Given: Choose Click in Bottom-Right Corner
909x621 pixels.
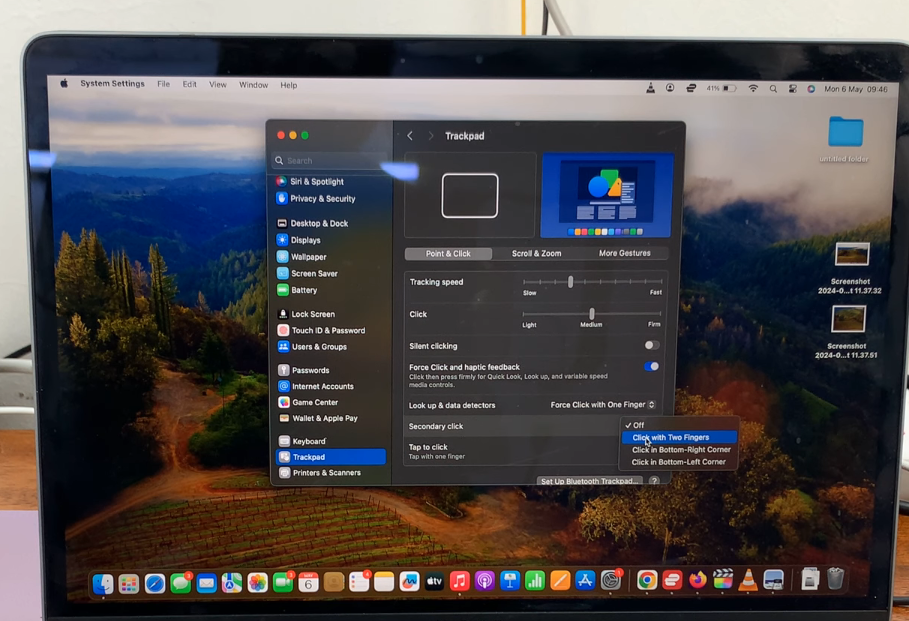Looking at the screenshot, I should click(679, 449).
